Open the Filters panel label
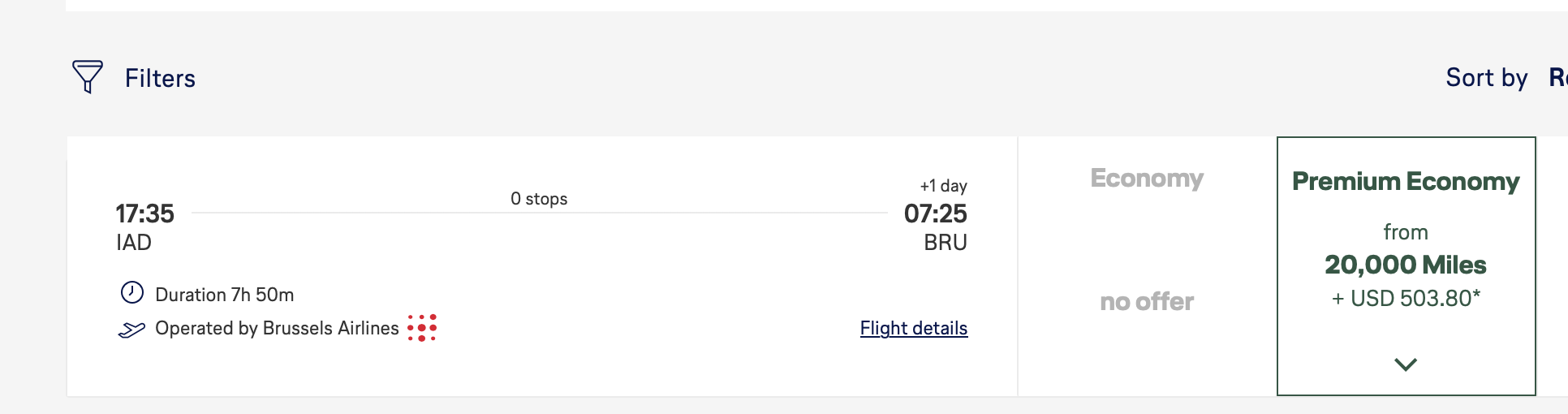Screen dimensions: 1568x414 pyautogui.click(x=160, y=78)
